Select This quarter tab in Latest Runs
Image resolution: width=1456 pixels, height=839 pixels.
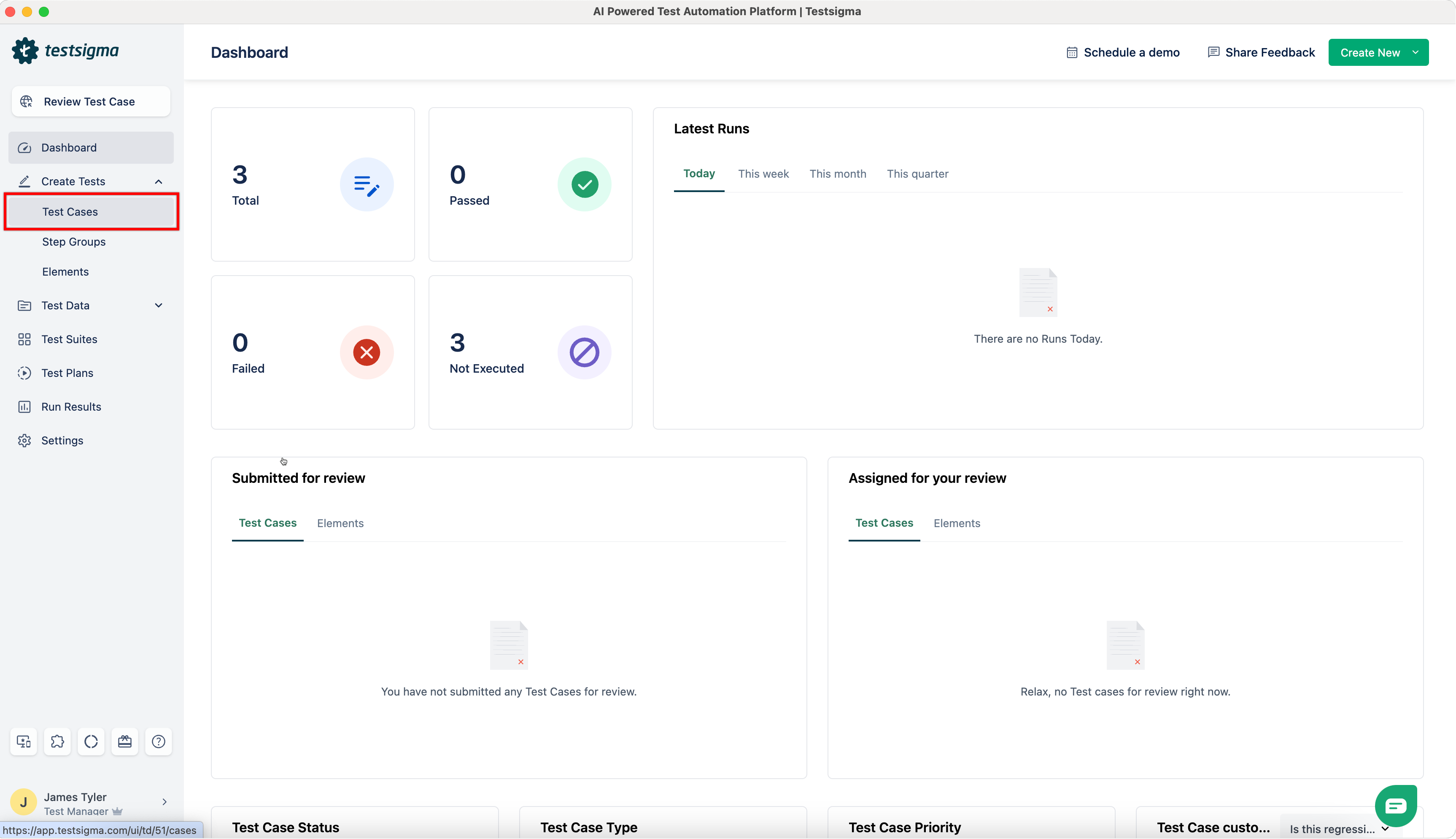pos(917,174)
